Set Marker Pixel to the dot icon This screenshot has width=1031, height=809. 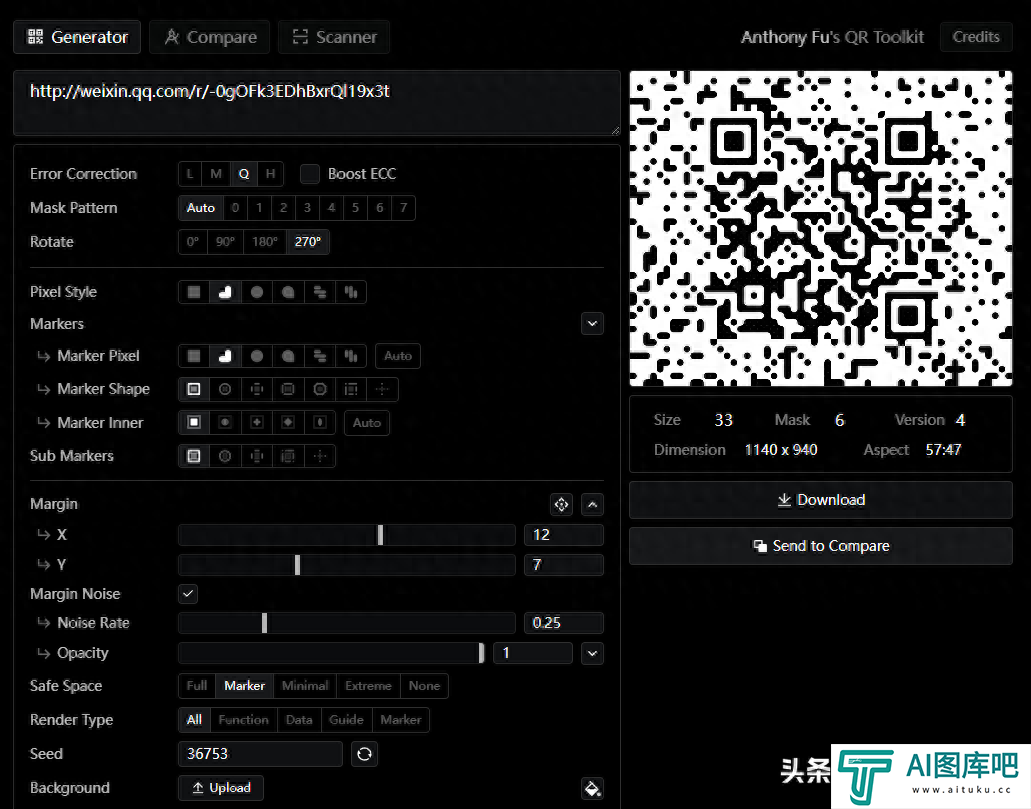257,356
